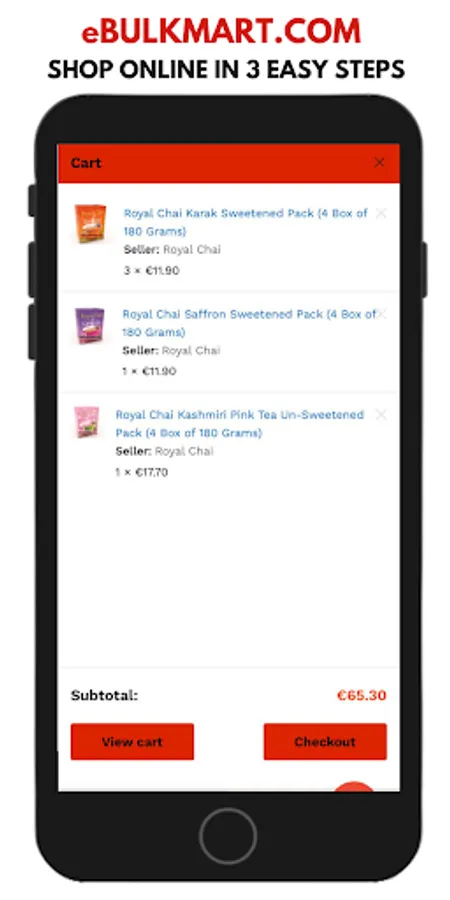Tap the phone's round home button
The height and width of the screenshot is (900, 450).
point(228,836)
